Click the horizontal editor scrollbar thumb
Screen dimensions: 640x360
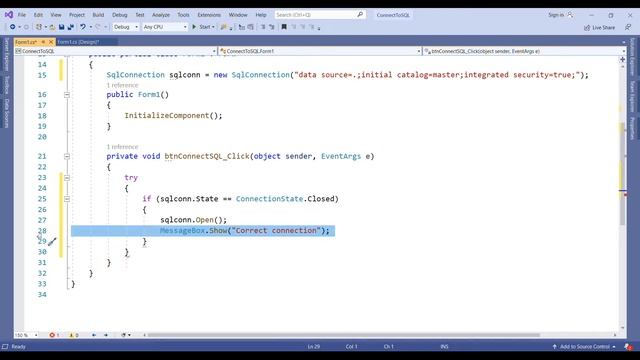344,335
